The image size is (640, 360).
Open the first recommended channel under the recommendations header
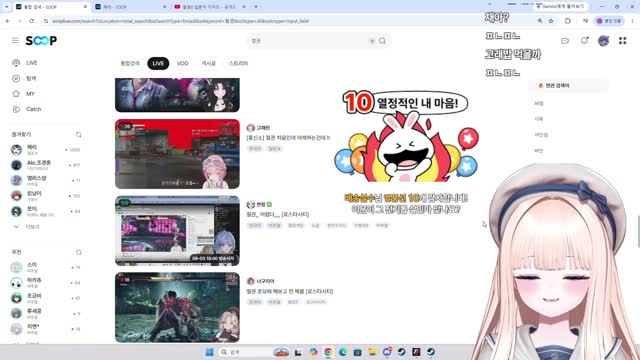click(x=46, y=267)
